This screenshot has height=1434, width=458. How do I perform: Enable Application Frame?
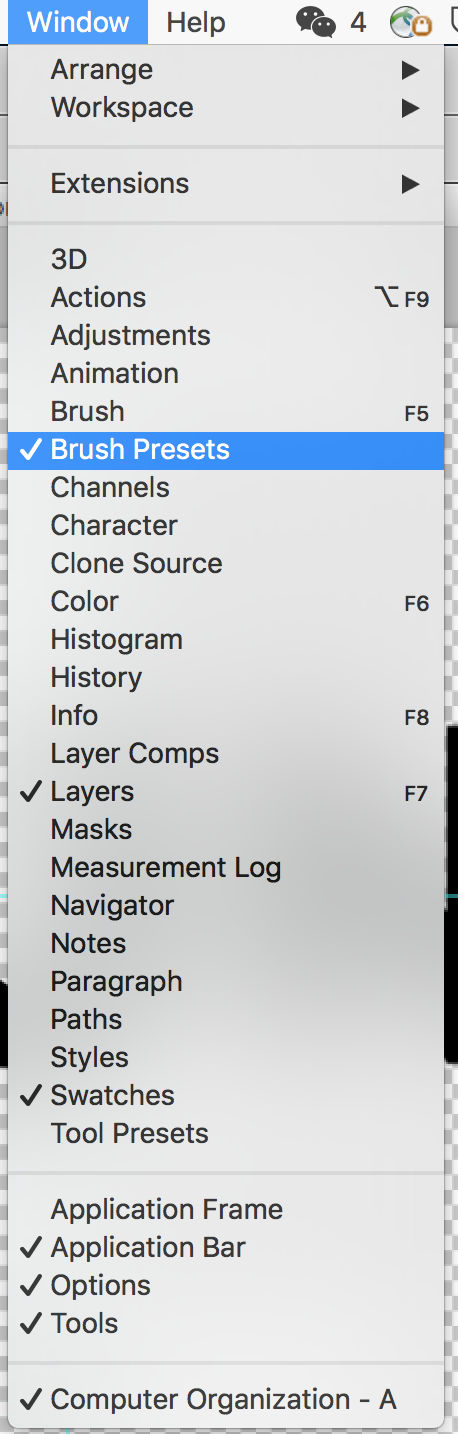(x=226, y=1210)
